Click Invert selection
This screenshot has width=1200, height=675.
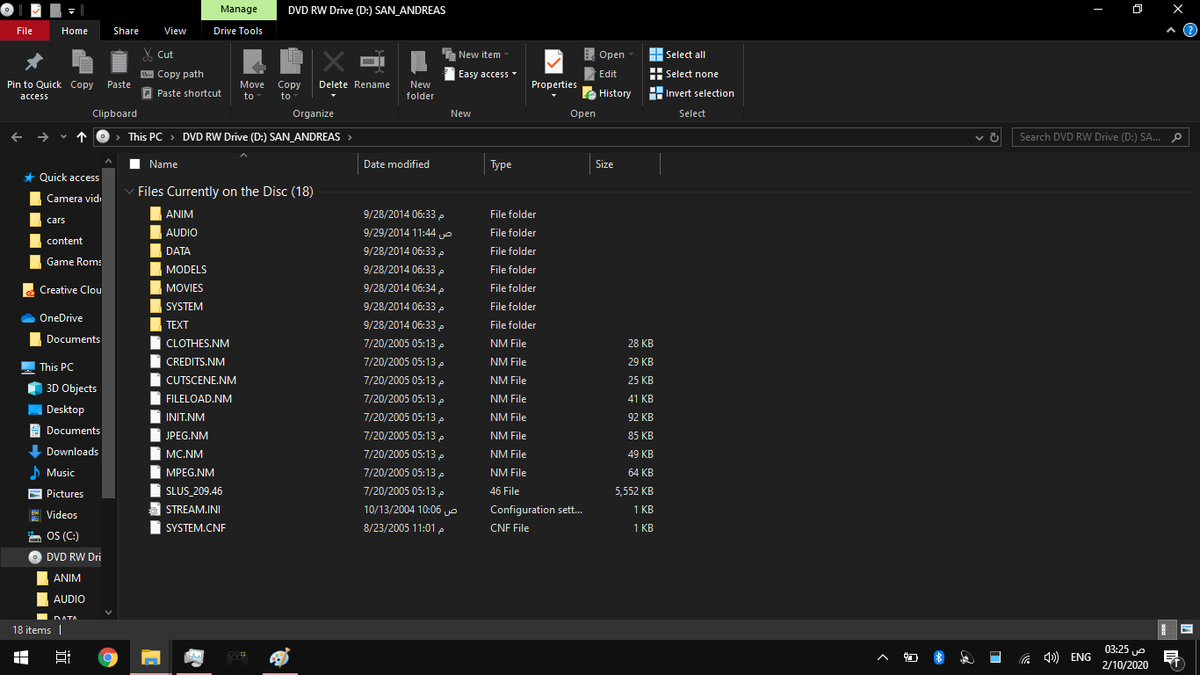692,93
